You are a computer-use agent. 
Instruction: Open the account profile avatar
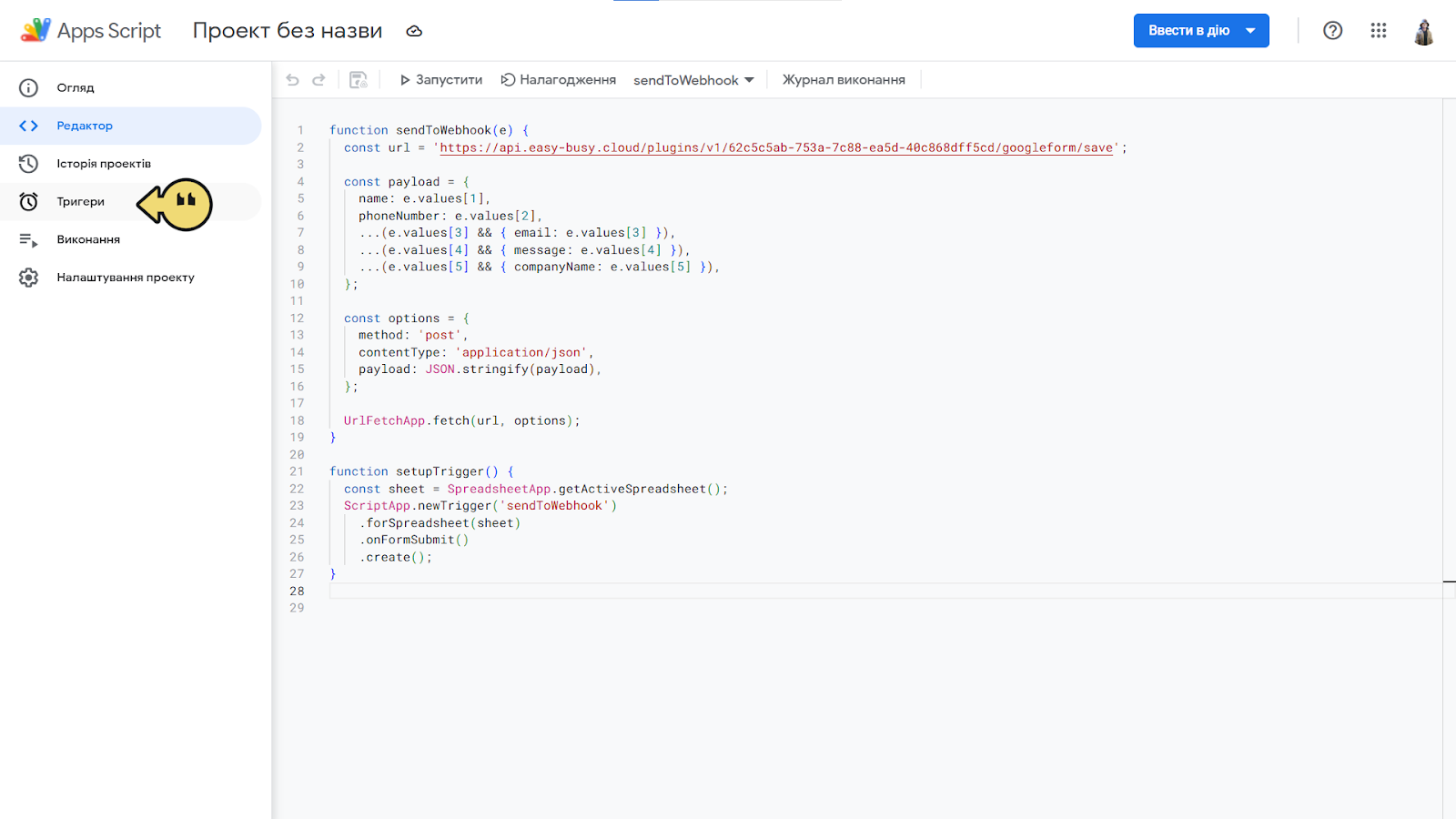click(x=1424, y=31)
